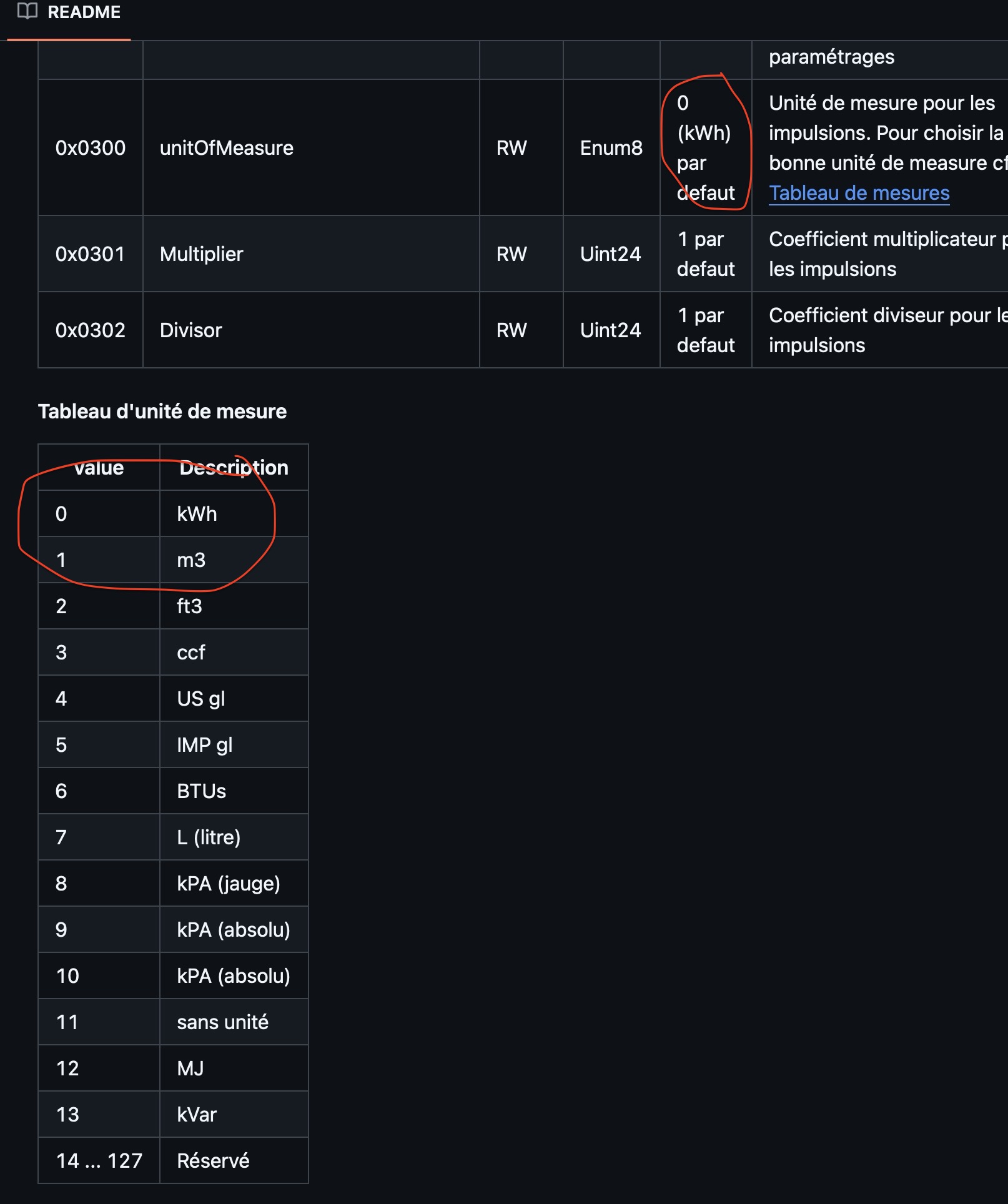Click the "US gl" unit cell
The height and width of the screenshot is (1204, 1008).
click(x=201, y=699)
